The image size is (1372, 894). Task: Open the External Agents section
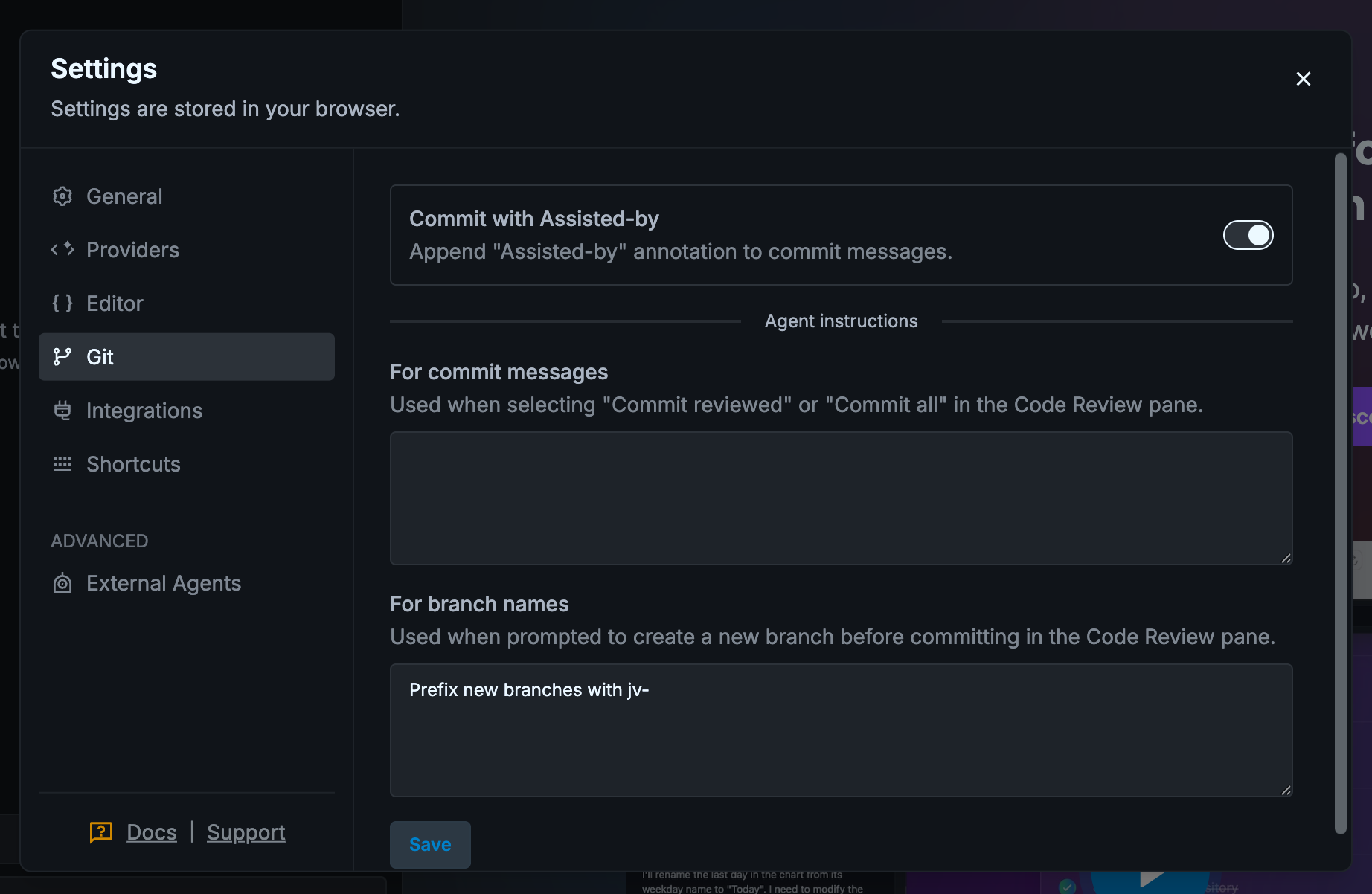(187, 583)
